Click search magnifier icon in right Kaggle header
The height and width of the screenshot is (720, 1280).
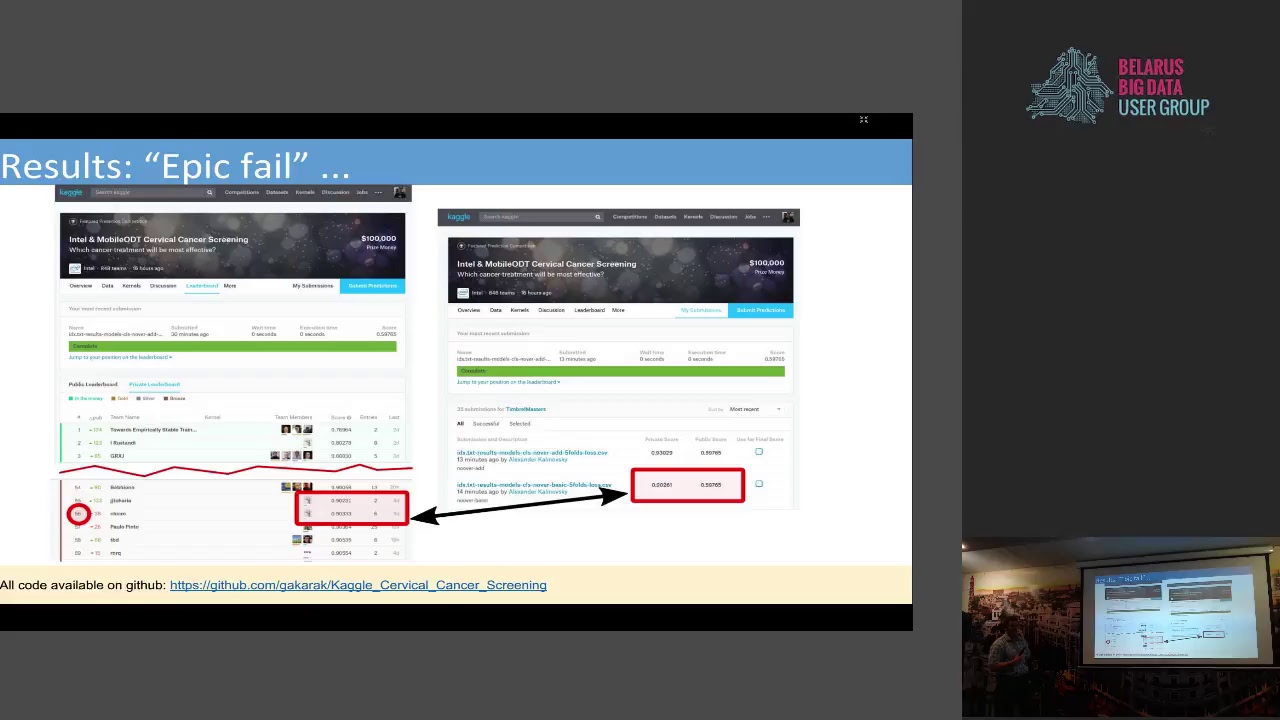597,217
